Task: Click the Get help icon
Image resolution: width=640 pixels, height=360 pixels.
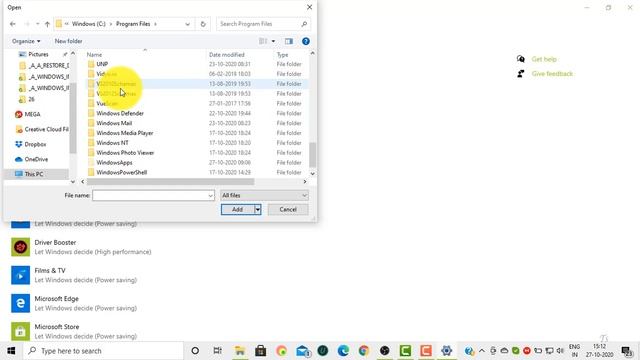Action: click(x=521, y=59)
